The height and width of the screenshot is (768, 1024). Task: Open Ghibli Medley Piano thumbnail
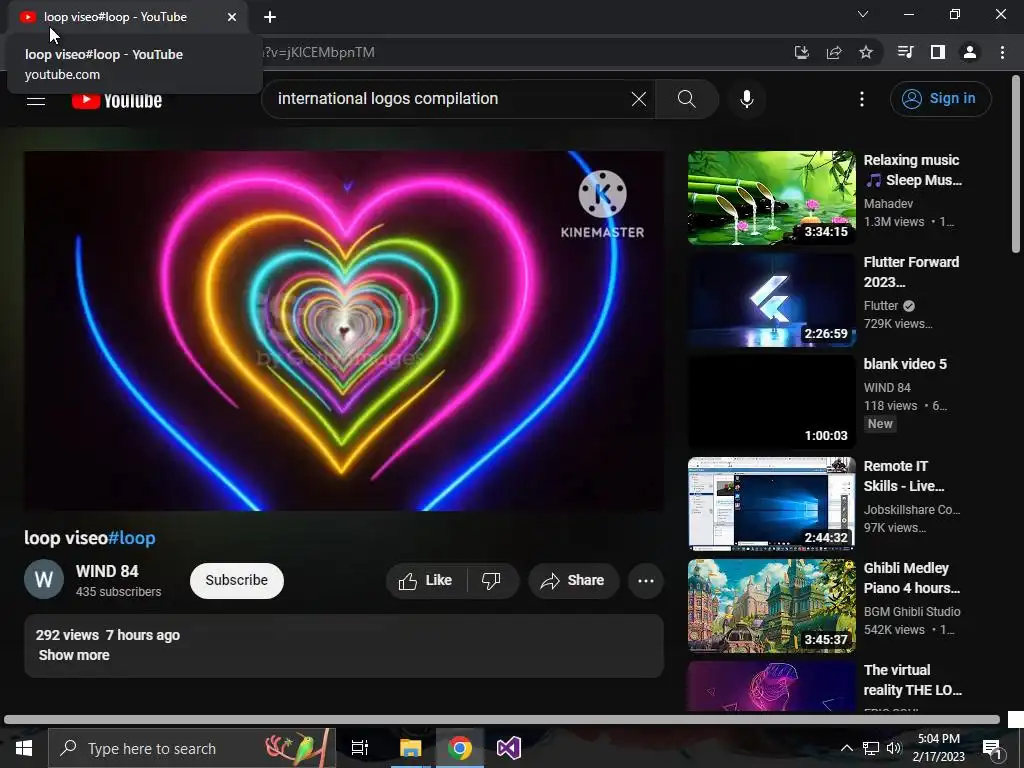(x=771, y=605)
